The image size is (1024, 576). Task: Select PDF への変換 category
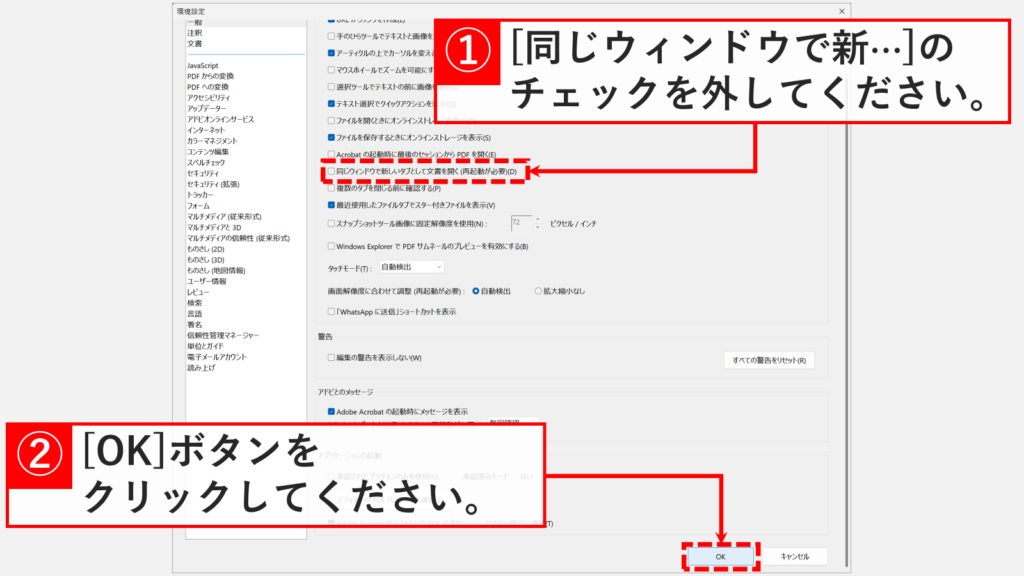tap(208, 87)
